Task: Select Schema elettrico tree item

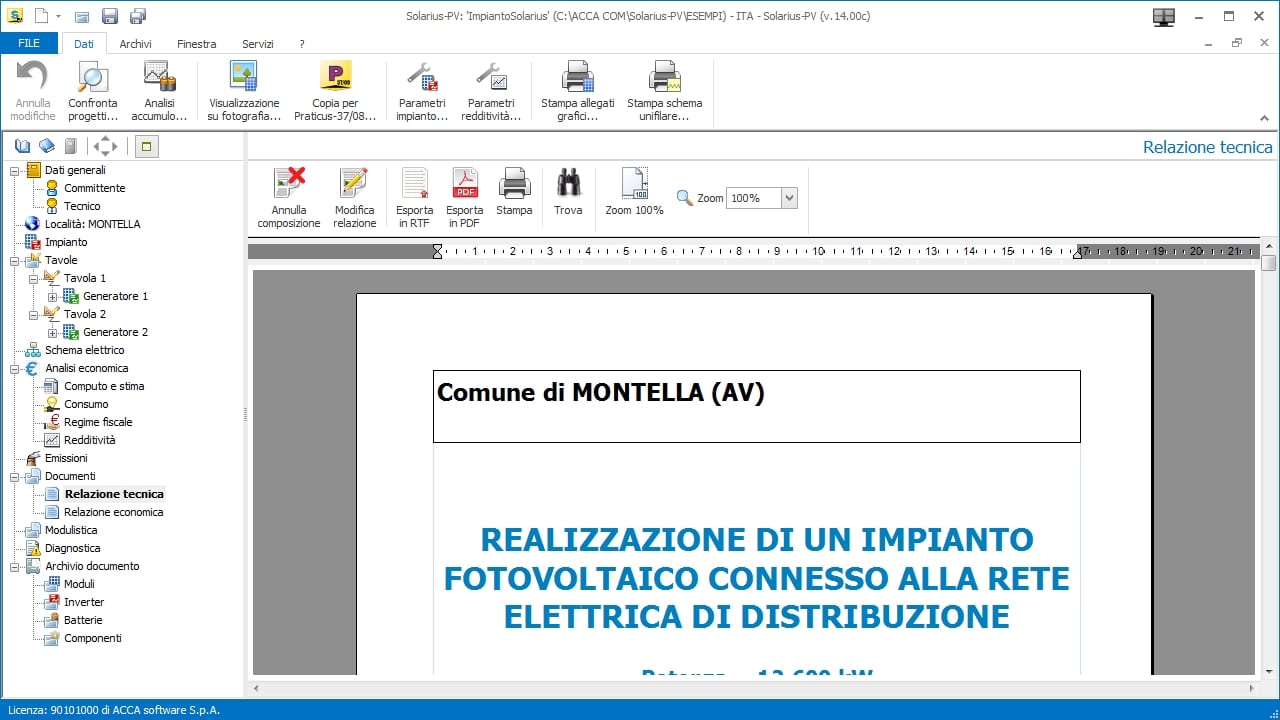Action: pos(84,350)
